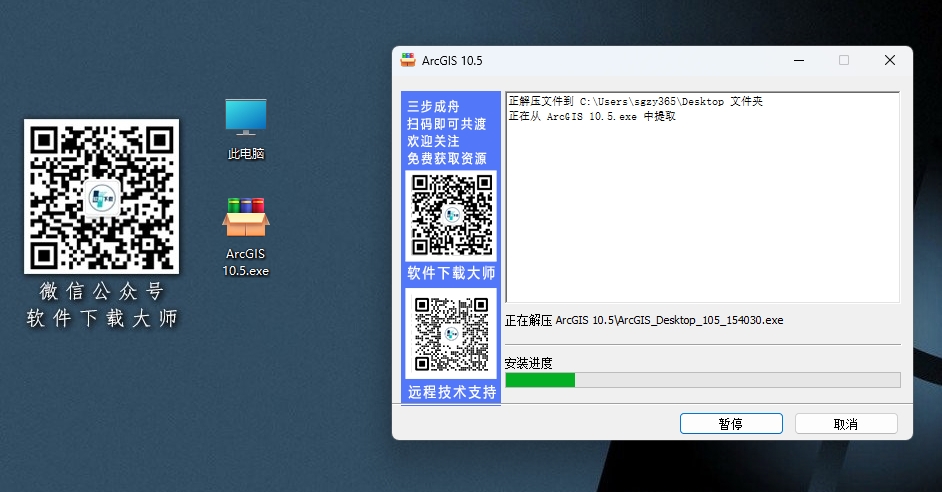This screenshot has width=942, height=492.
Task: Click the green 安装进度 progress bar
Action: point(702,380)
